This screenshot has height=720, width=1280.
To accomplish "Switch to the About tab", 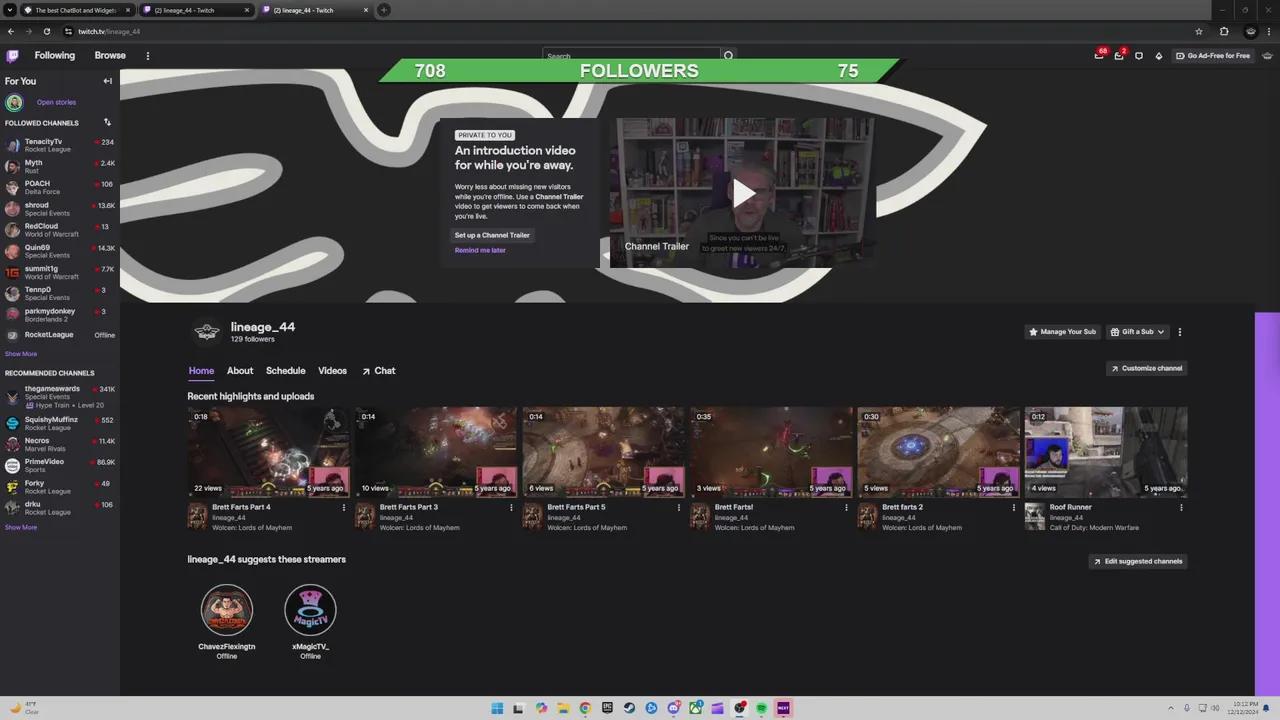I will [240, 371].
